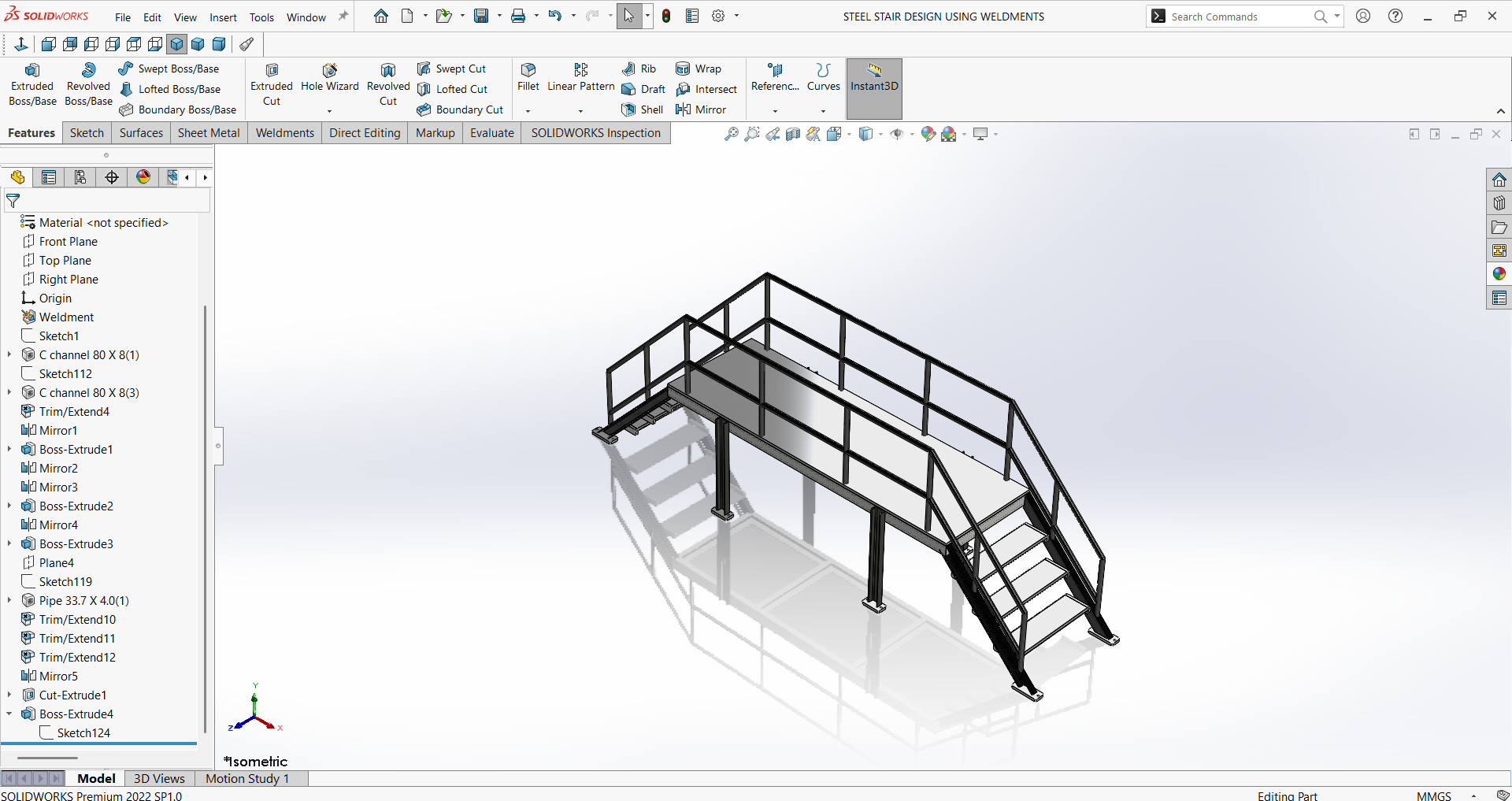Open the ConfigurationManager tab
The width and height of the screenshot is (1512, 801).
pyautogui.click(x=80, y=177)
